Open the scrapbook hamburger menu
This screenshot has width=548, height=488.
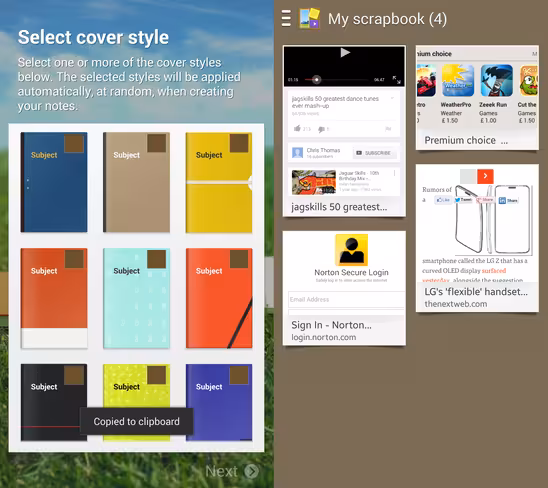click(x=286, y=19)
